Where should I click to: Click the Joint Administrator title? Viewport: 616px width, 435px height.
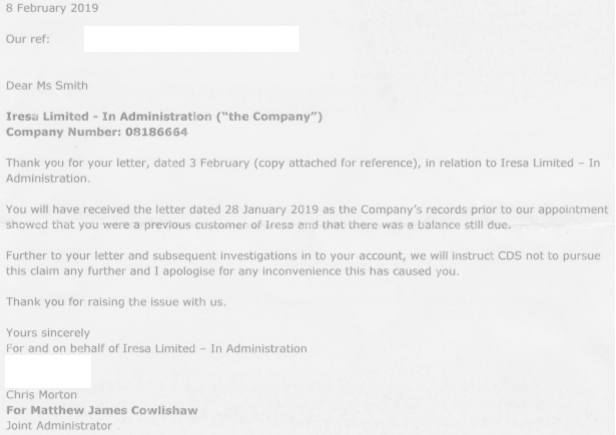[x=59, y=426]
